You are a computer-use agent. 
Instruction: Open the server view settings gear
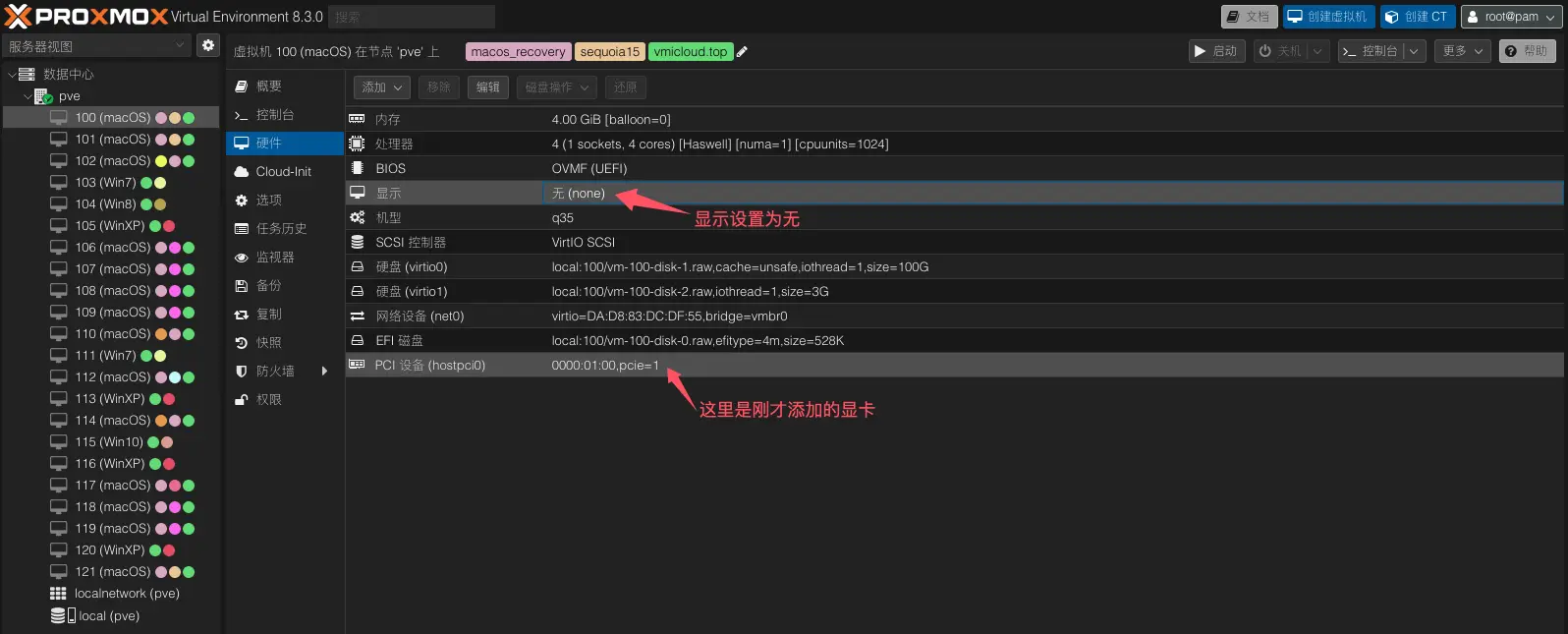pyautogui.click(x=208, y=45)
